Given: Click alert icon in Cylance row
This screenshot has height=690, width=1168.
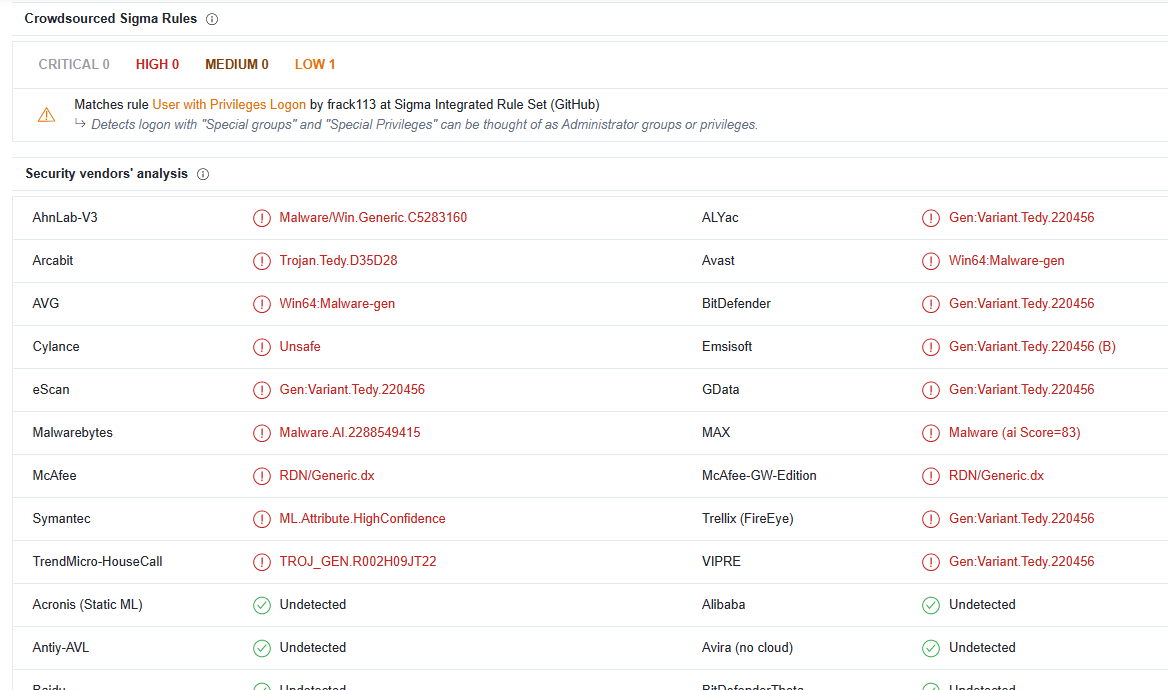Looking at the screenshot, I should [x=261, y=347].
